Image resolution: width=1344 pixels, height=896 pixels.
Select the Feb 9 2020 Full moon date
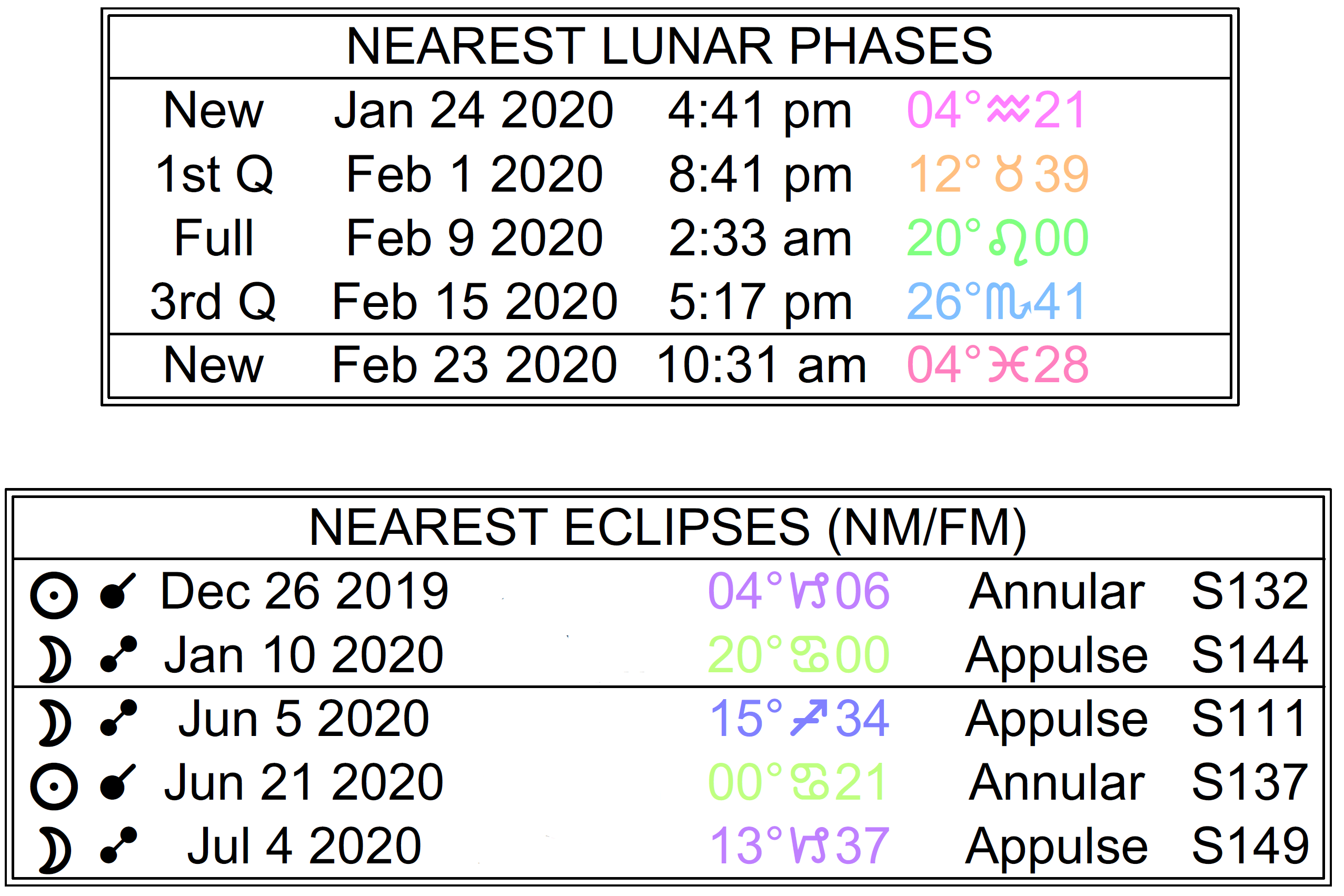(474, 238)
